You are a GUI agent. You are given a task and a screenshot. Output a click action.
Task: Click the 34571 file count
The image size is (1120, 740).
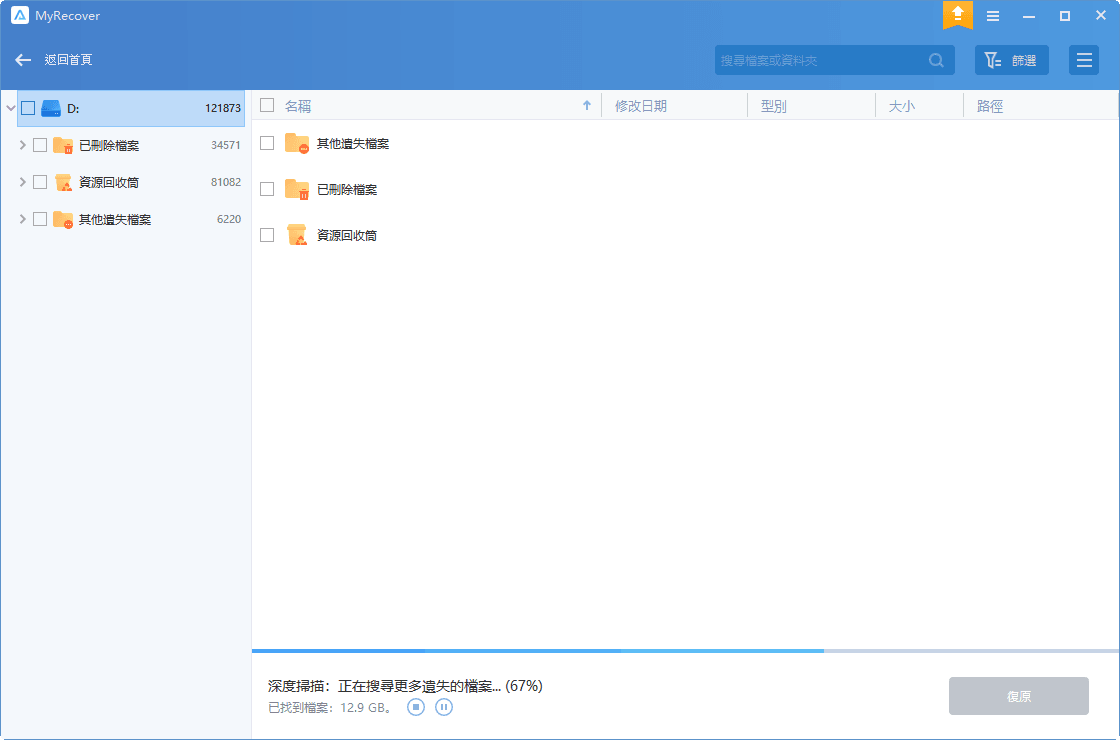point(226,146)
